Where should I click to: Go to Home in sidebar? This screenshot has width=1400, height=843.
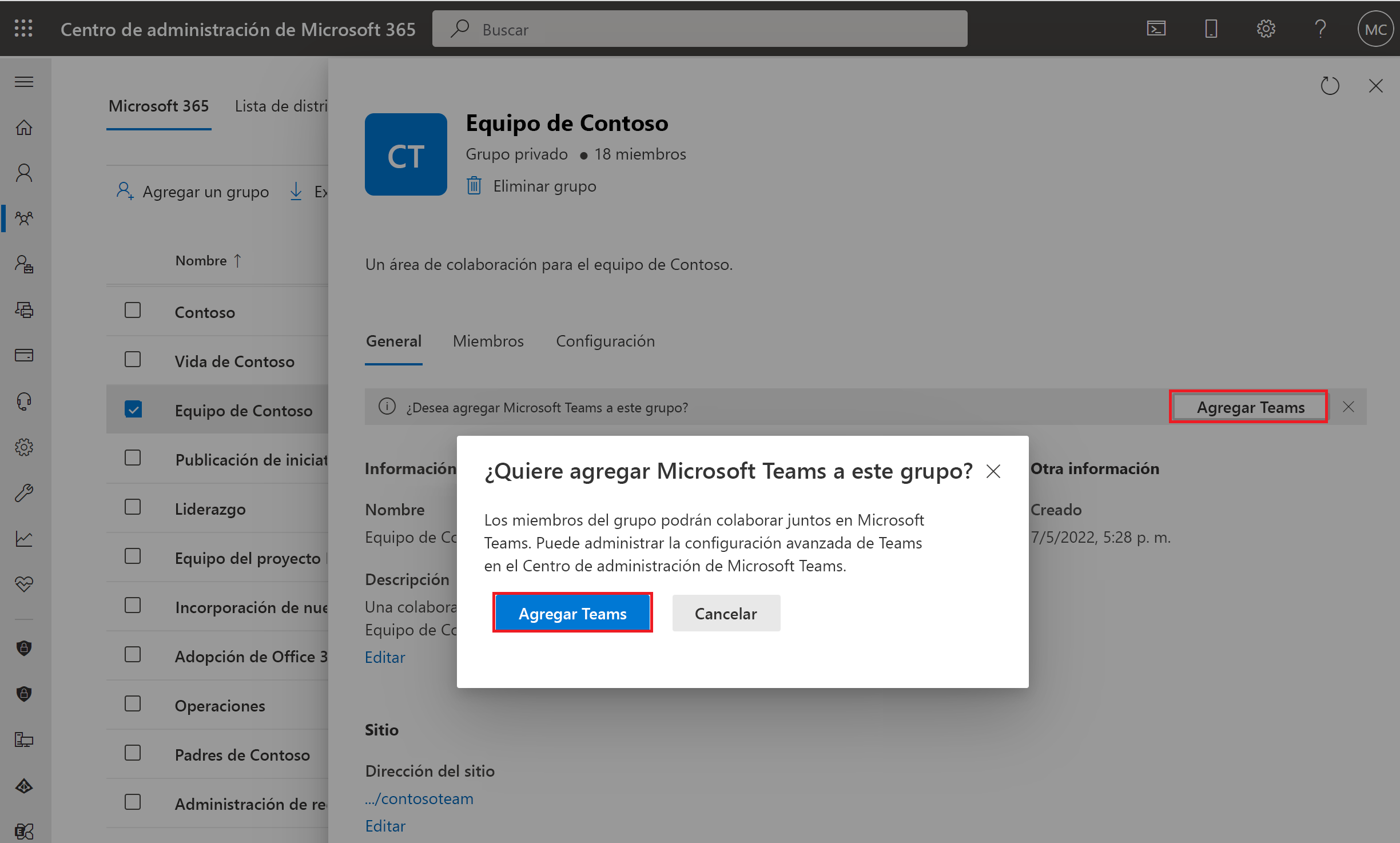pyautogui.click(x=24, y=127)
